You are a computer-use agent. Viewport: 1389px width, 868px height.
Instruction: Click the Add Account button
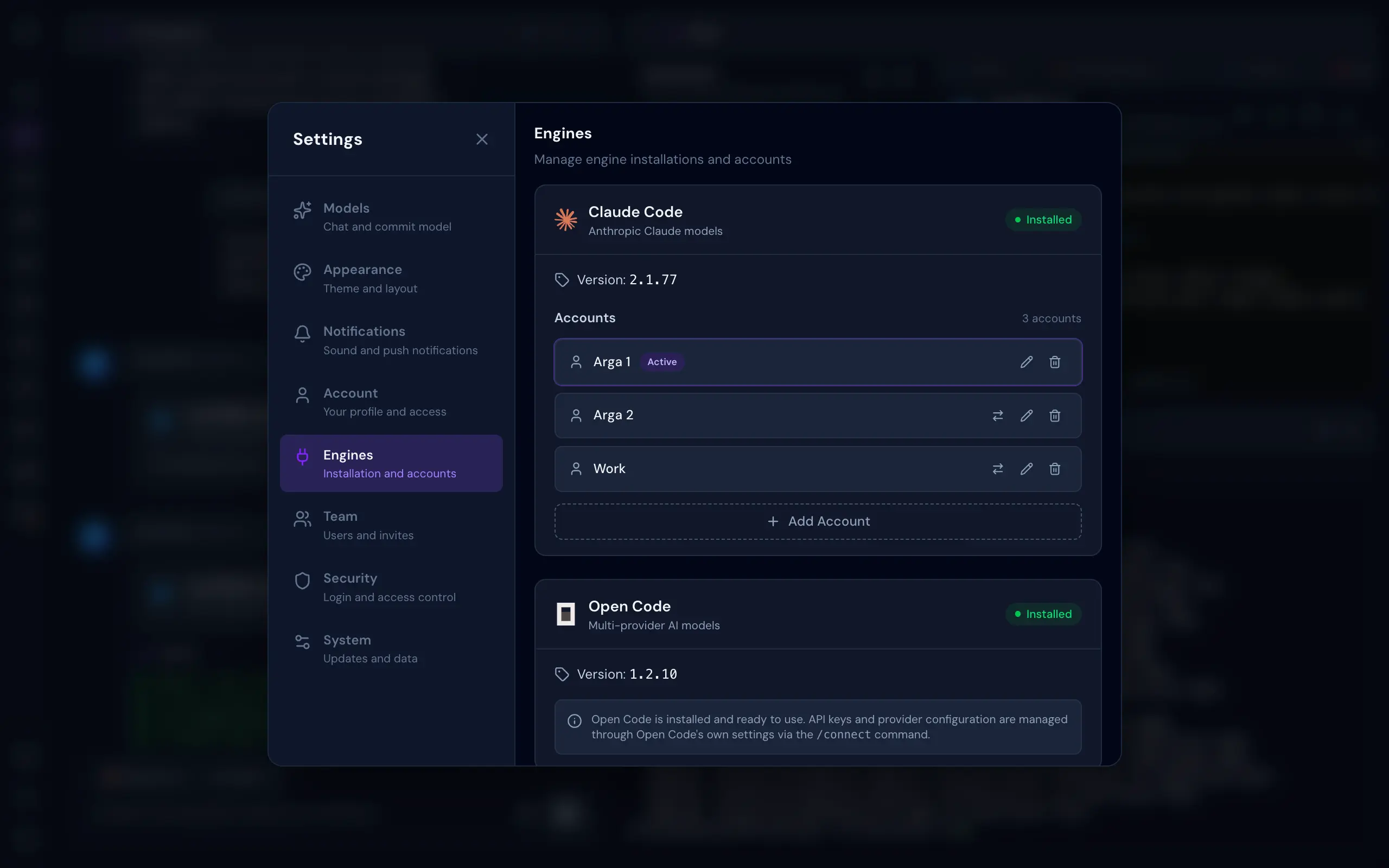point(818,521)
